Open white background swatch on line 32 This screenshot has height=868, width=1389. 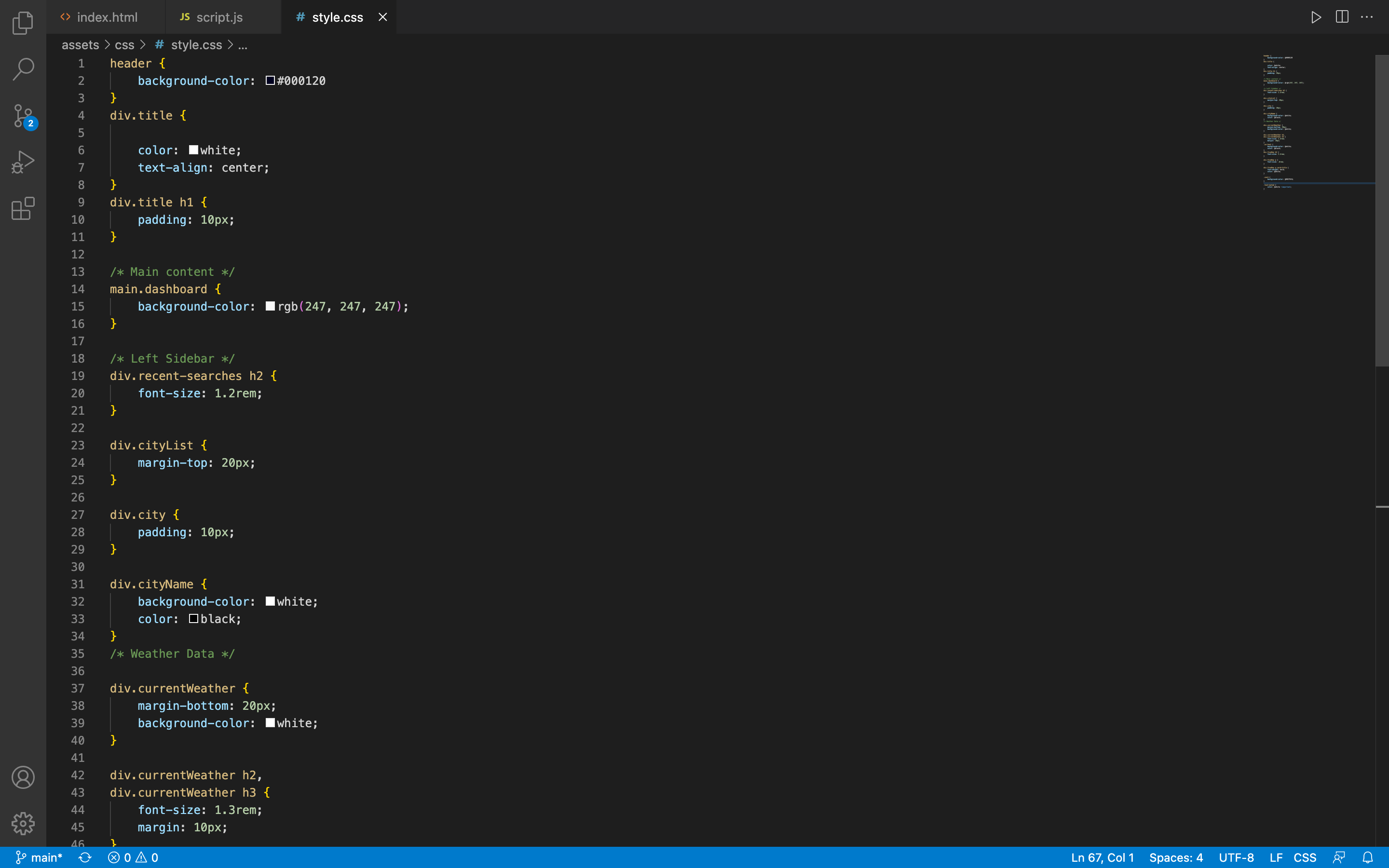click(271, 601)
